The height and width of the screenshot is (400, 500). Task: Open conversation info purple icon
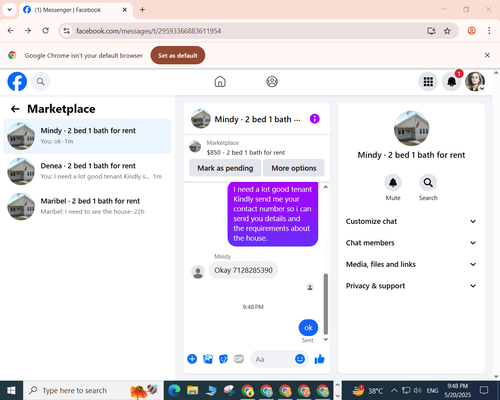pos(315,119)
